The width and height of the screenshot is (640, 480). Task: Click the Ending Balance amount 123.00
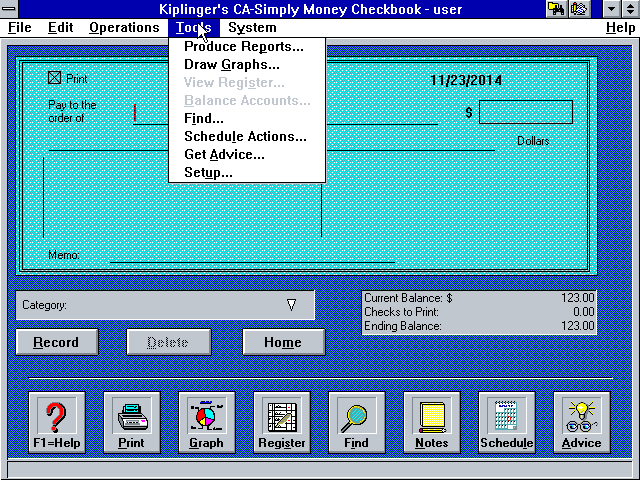click(x=578, y=326)
